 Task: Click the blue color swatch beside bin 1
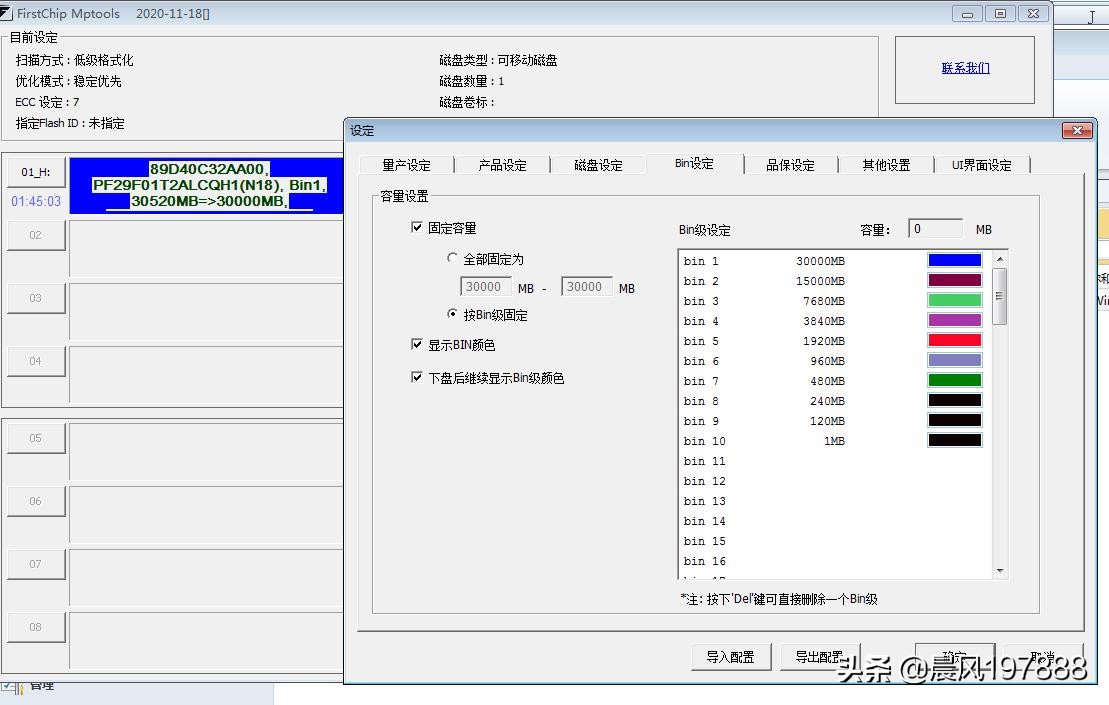954,260
